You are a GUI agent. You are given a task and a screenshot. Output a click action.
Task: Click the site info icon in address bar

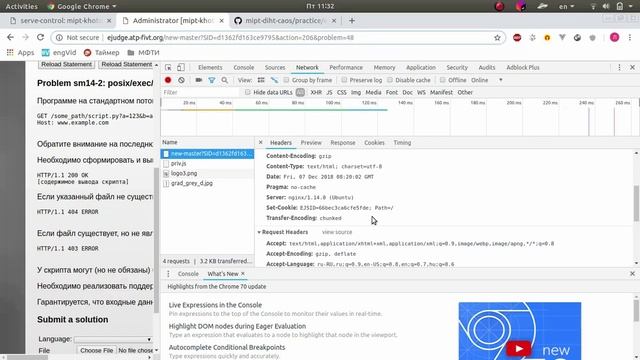point(59,38)
